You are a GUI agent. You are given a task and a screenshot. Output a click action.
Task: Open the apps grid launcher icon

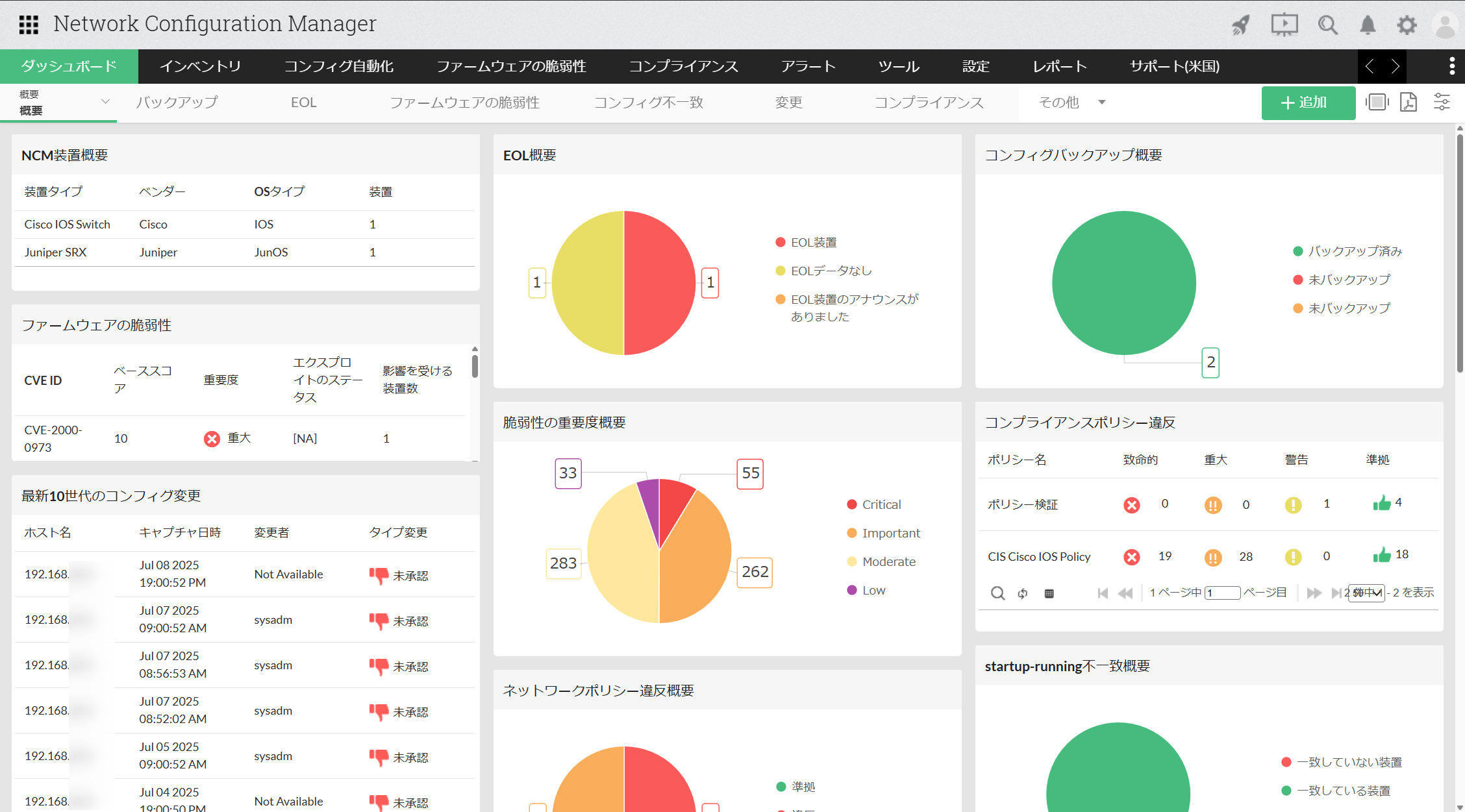(29, 25)
